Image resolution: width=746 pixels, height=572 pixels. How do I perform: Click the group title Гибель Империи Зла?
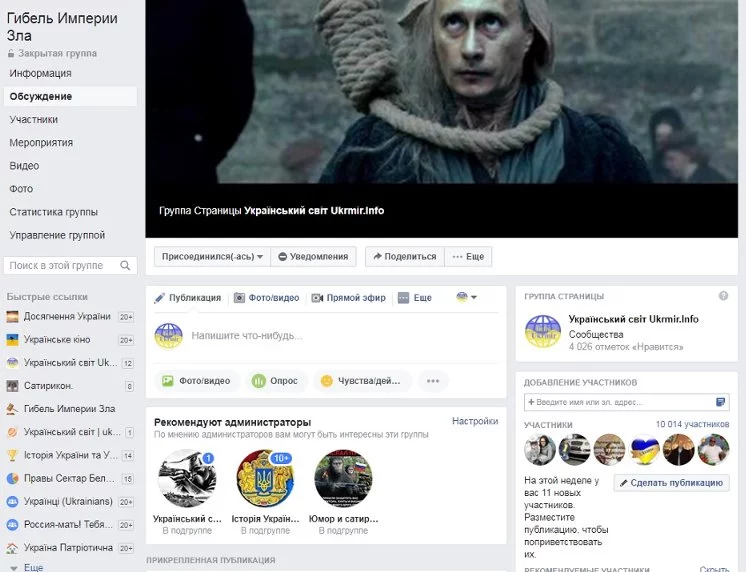(62, 27)
